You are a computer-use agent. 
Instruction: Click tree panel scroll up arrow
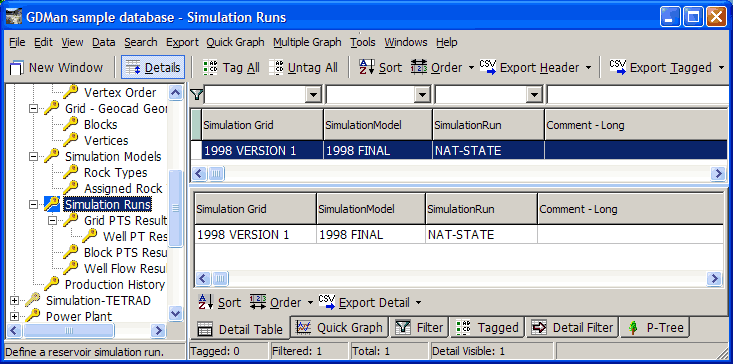pyautogui.click(x=175, y=92)
